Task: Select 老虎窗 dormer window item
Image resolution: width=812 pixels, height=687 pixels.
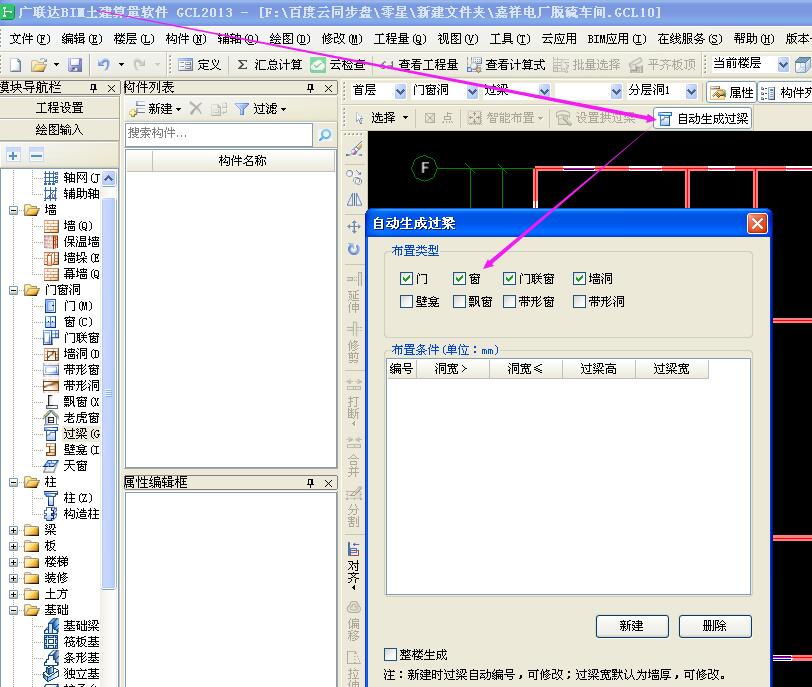Action: [x=72, y=418]
